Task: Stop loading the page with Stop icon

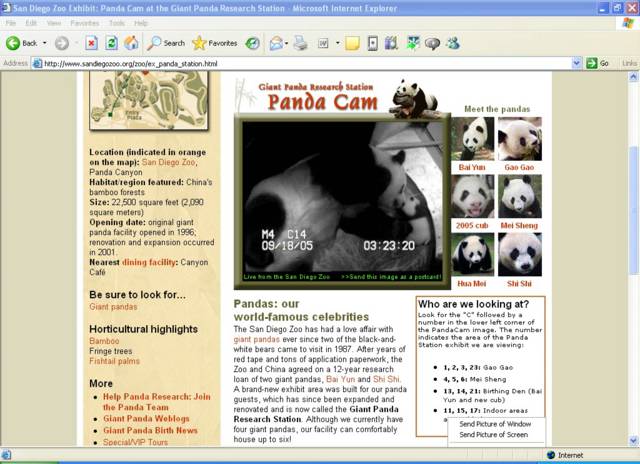Action: pyautogui.click(x=91, y=43)
